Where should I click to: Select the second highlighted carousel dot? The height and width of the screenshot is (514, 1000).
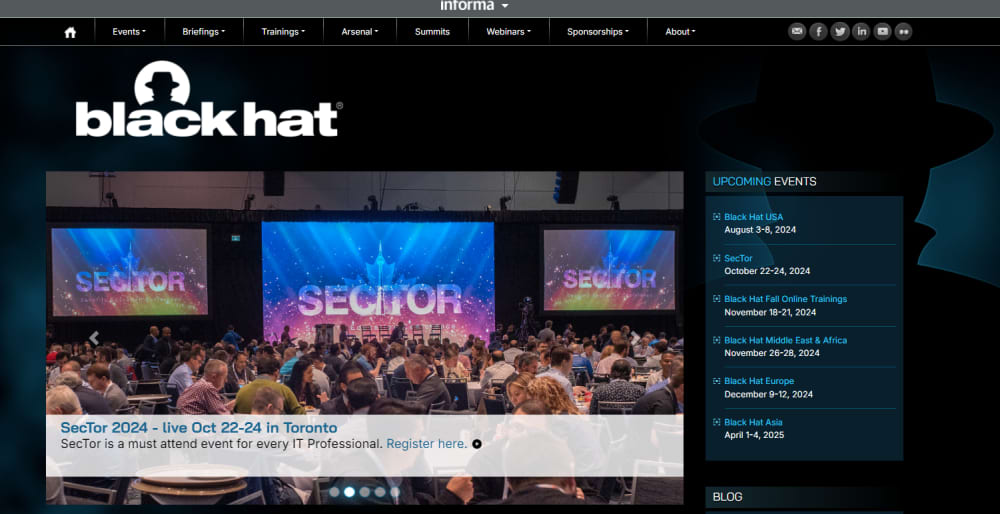349,492
